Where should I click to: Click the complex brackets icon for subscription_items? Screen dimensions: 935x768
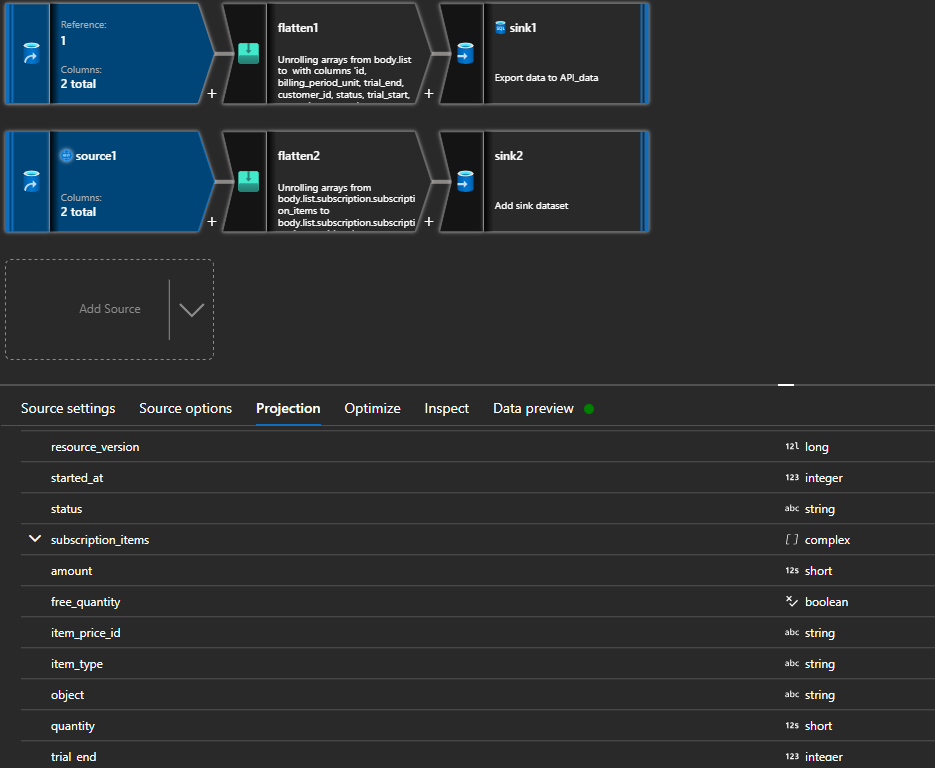click(x=792, y=539)
